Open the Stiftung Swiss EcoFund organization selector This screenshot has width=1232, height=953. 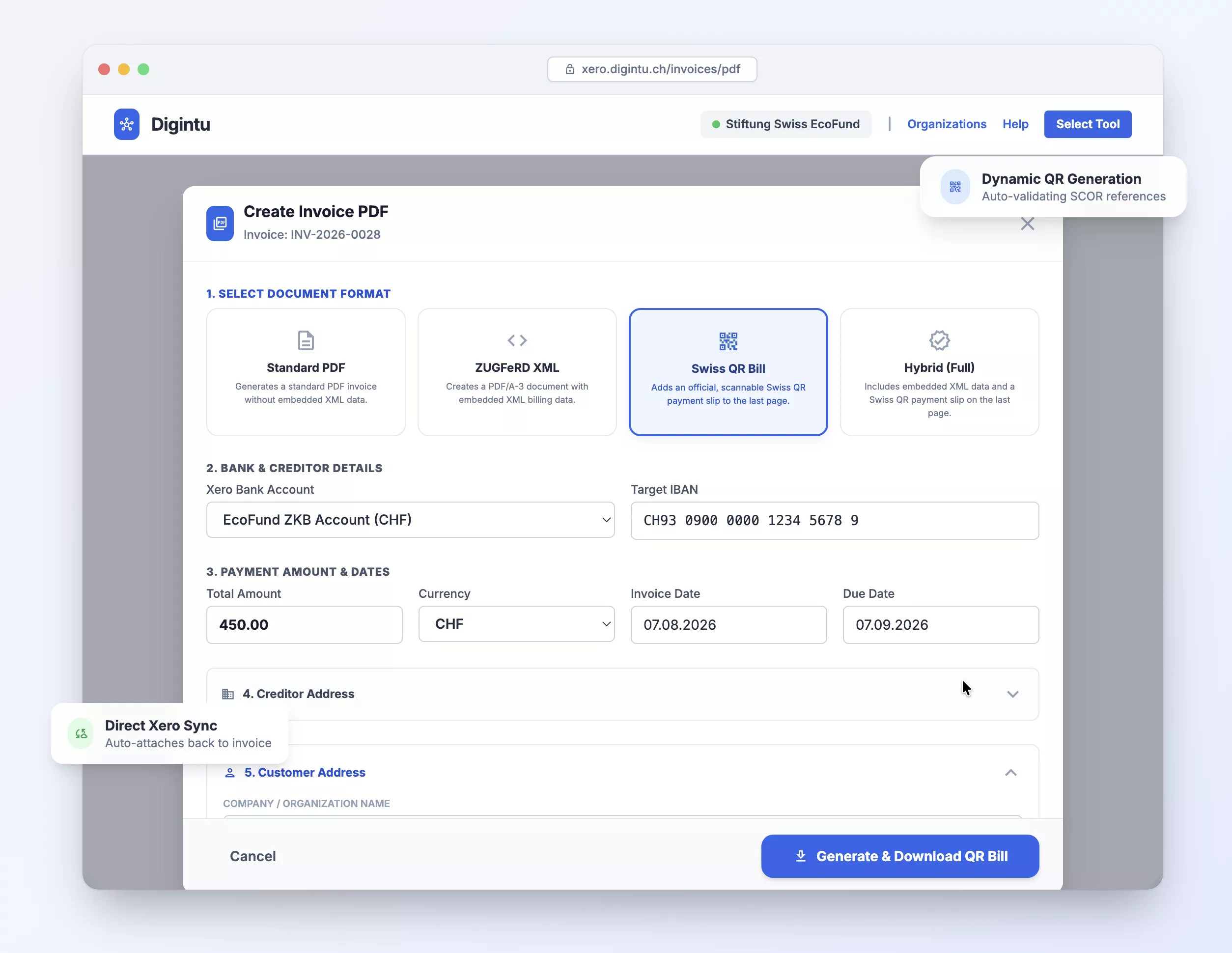786,124
